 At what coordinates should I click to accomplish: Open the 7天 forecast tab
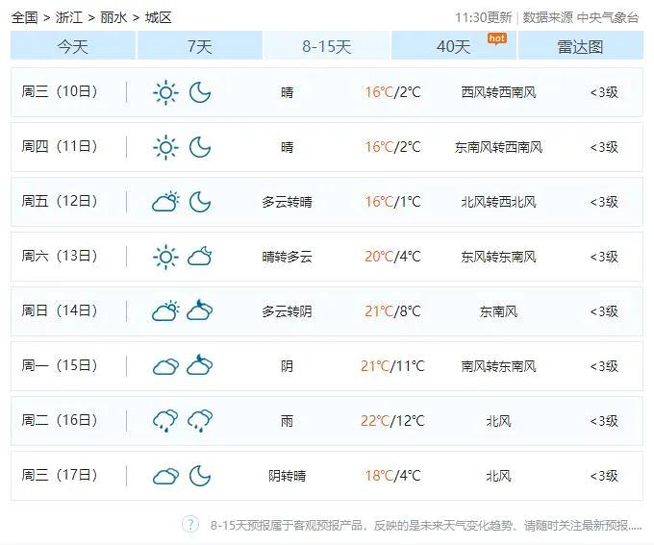199,46
